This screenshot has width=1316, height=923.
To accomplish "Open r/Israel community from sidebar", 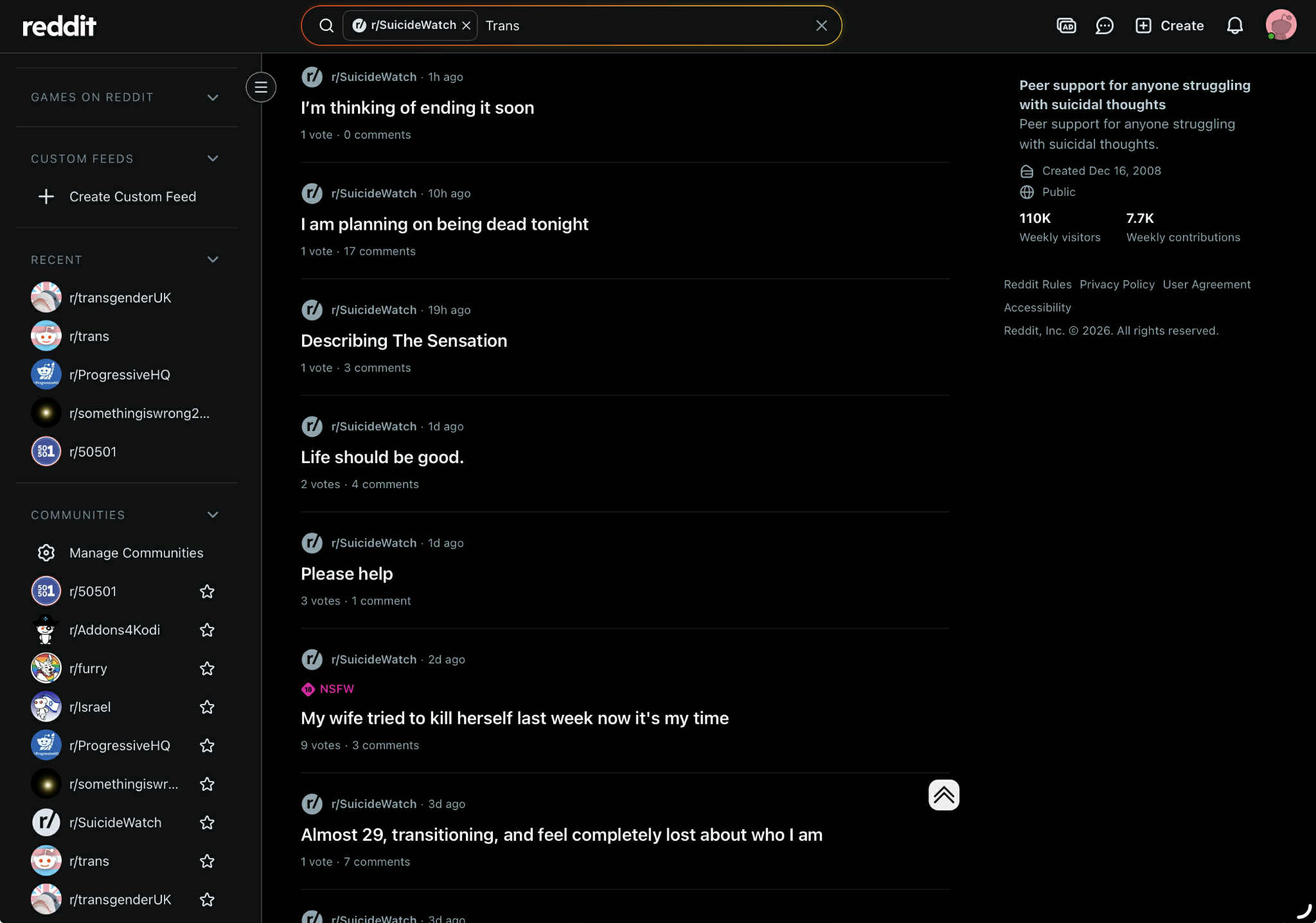I will coord(90,707).
